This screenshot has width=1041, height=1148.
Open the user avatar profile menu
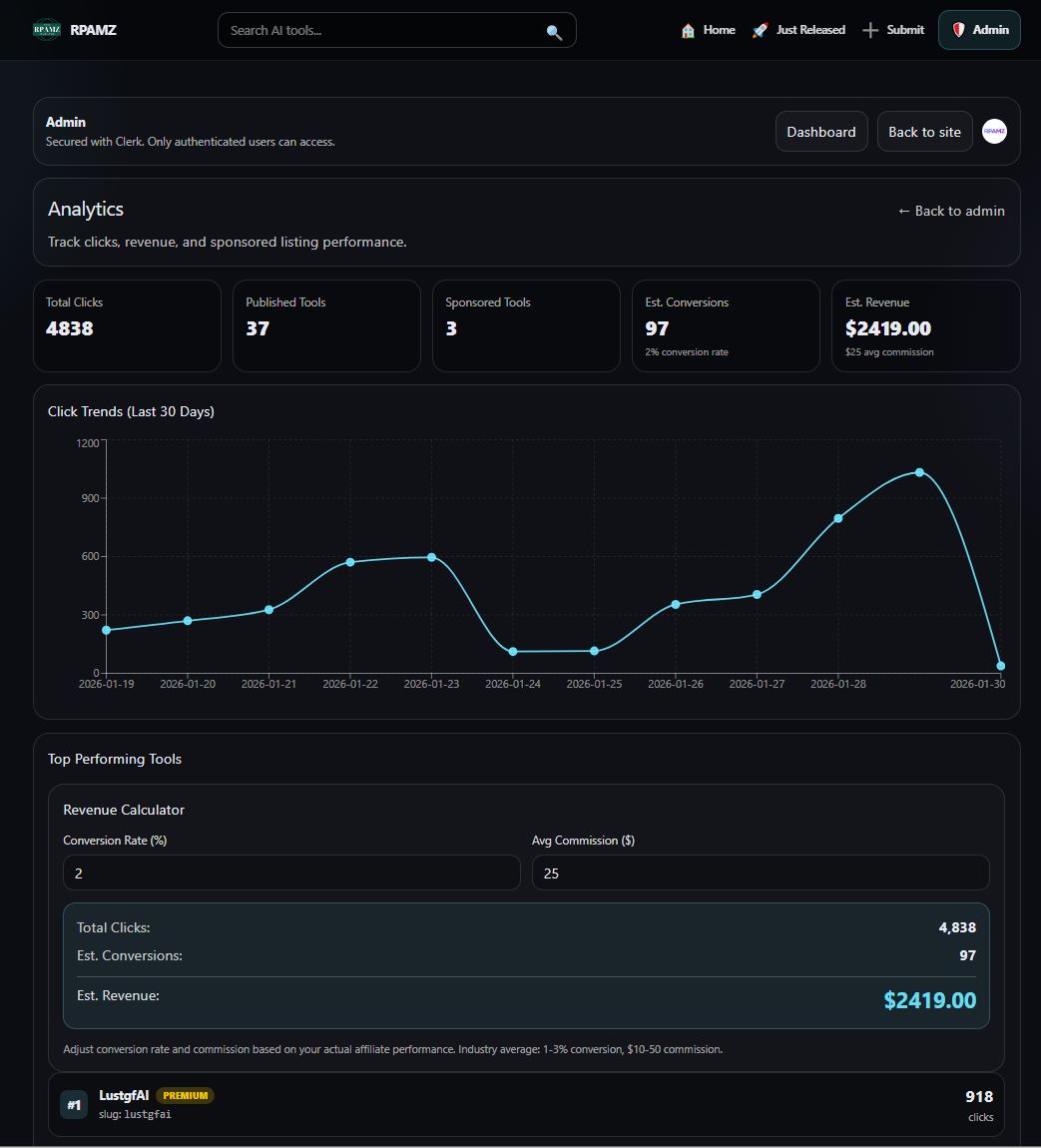click(994, 132)
